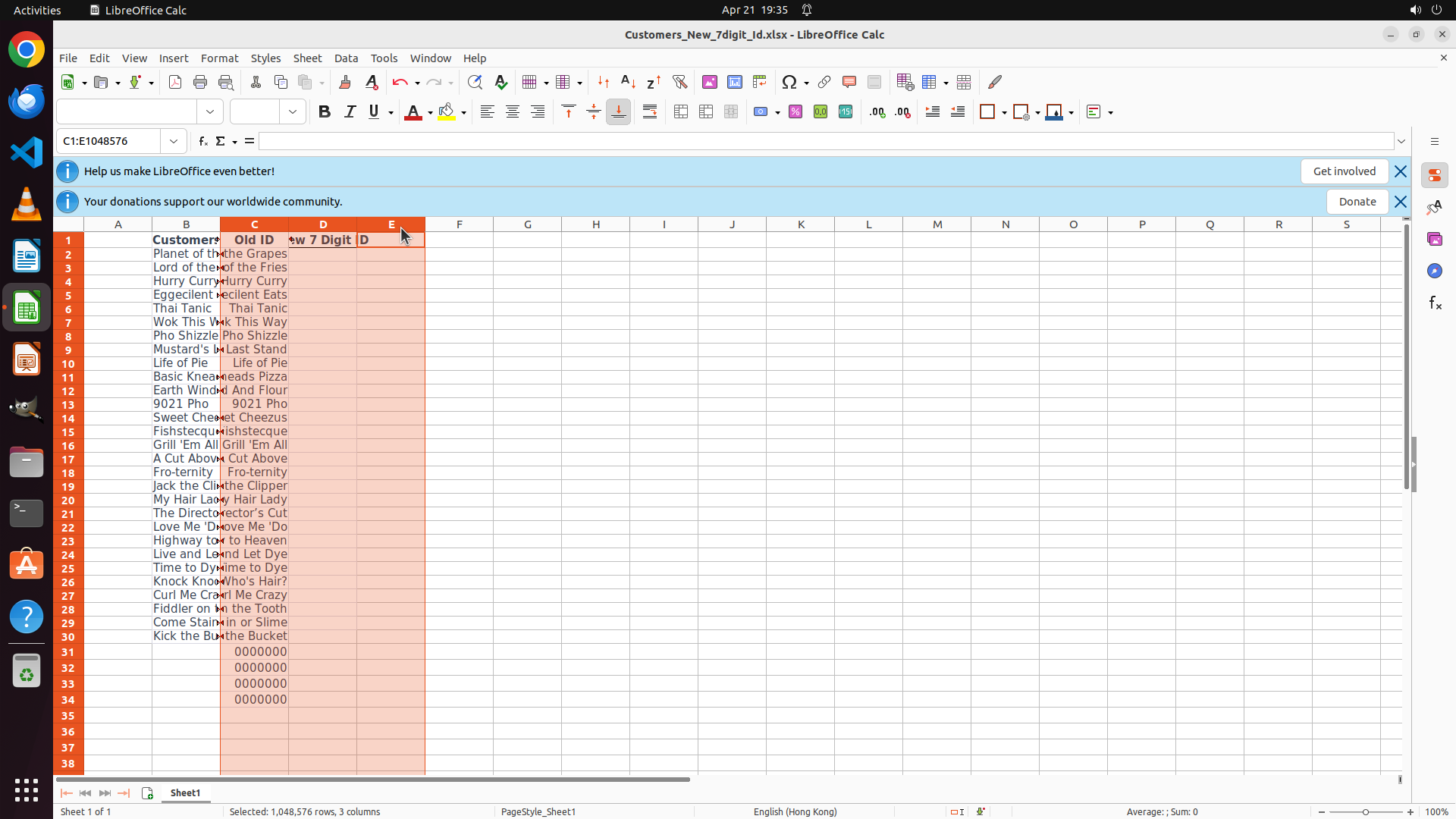Toggle Italic formatting
The image size is (1456, 819).
[x=350, y=112]
